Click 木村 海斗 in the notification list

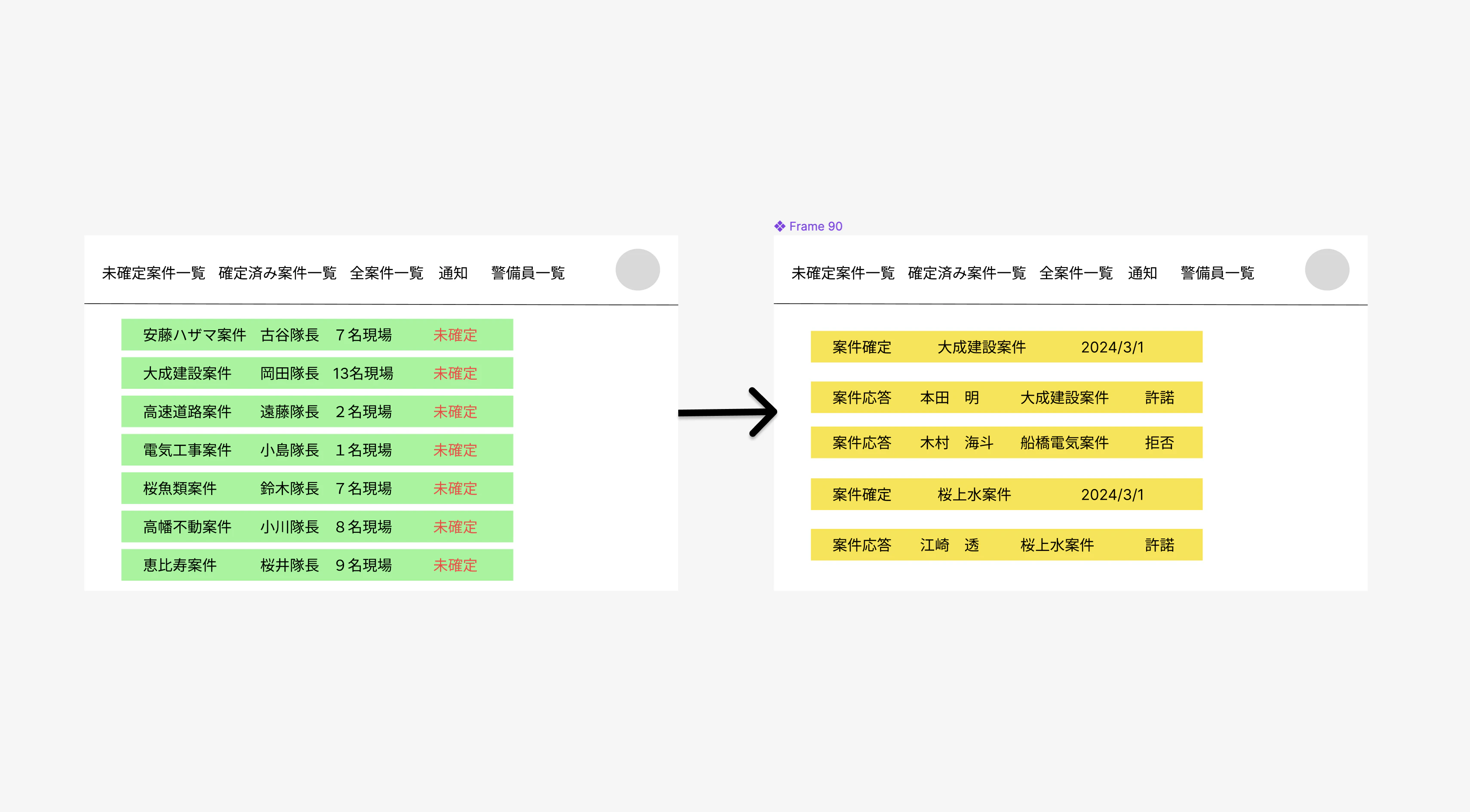957,443
